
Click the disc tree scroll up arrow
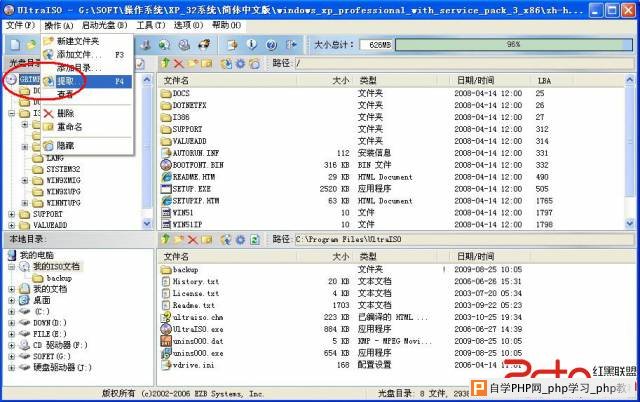pos(147,80)
